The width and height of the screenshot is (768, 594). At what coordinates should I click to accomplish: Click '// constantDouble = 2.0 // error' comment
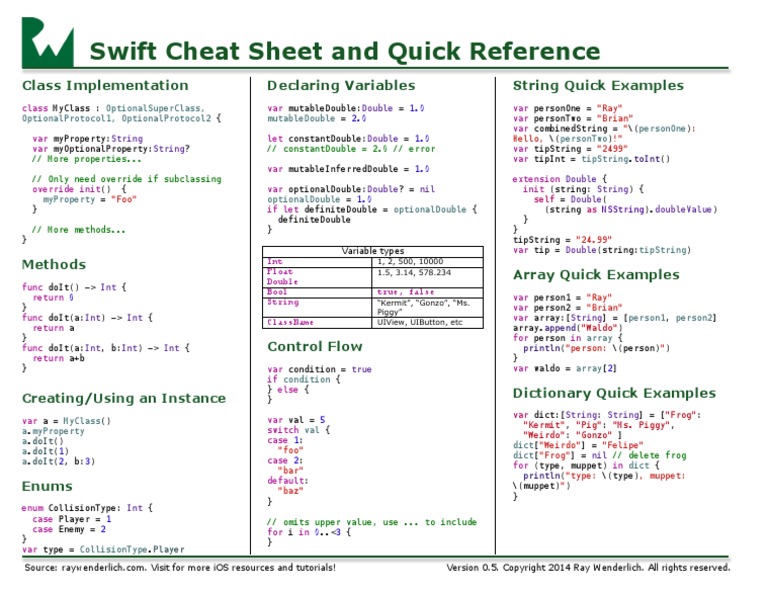pos(351,149)
